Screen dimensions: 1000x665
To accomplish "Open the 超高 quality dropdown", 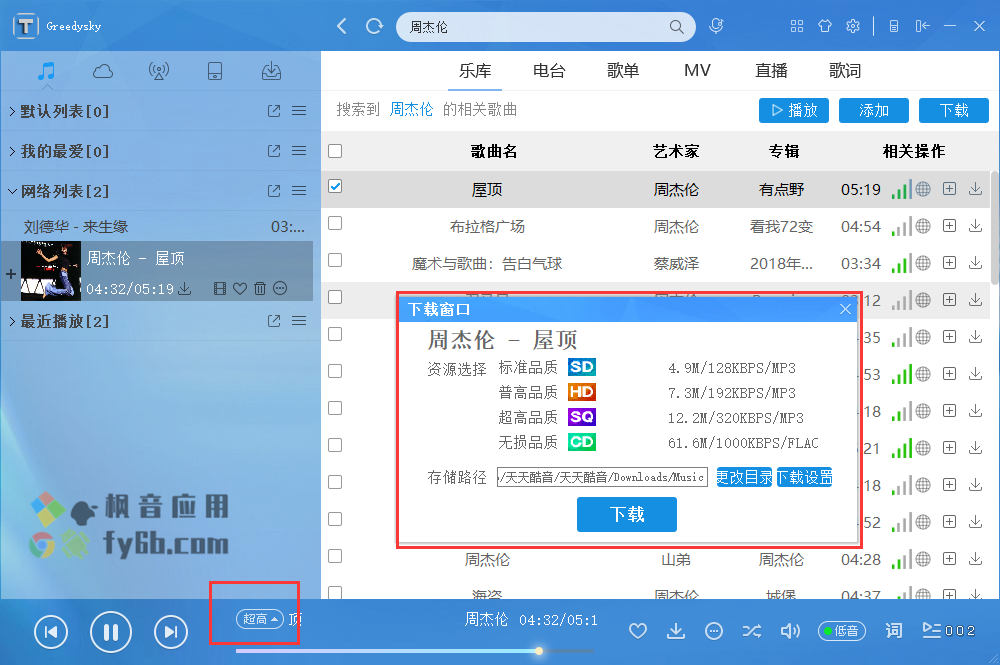I will coord(260,619).
